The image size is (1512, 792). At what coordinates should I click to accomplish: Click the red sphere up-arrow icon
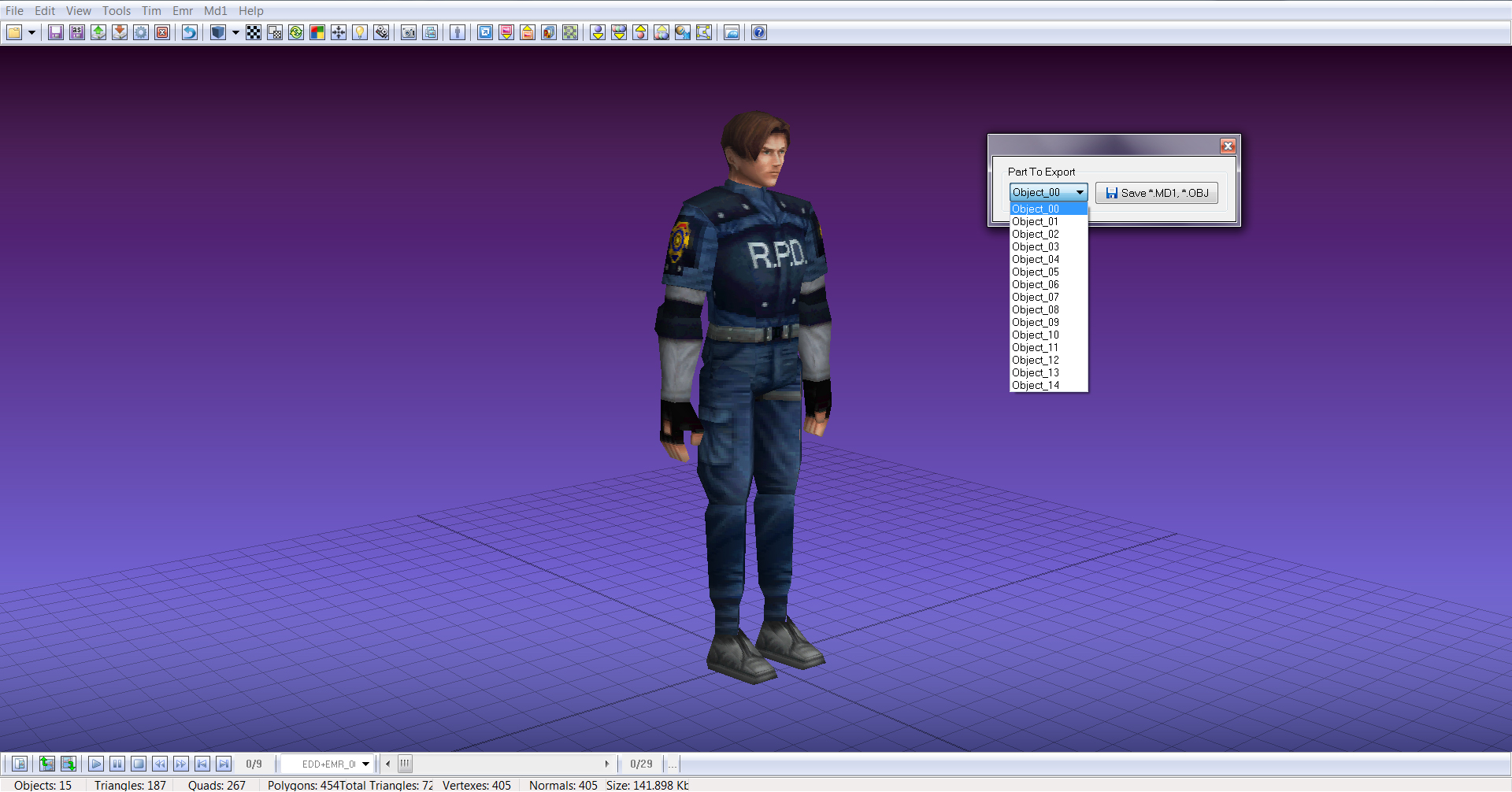click(641, 32)
